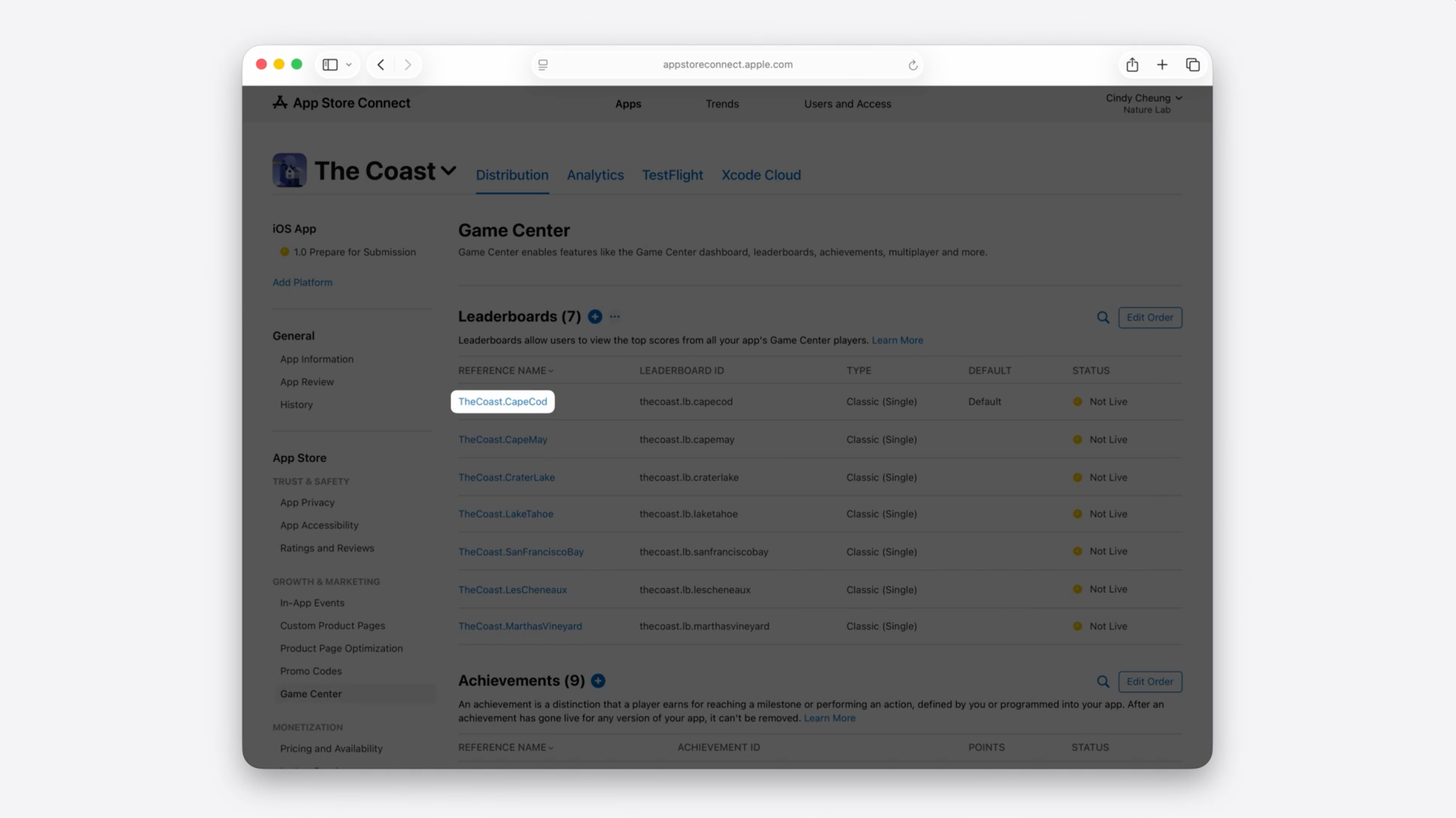1456x818 pixels.
Task: Switch to the TestFlight tab
Action: click(672, 175)
